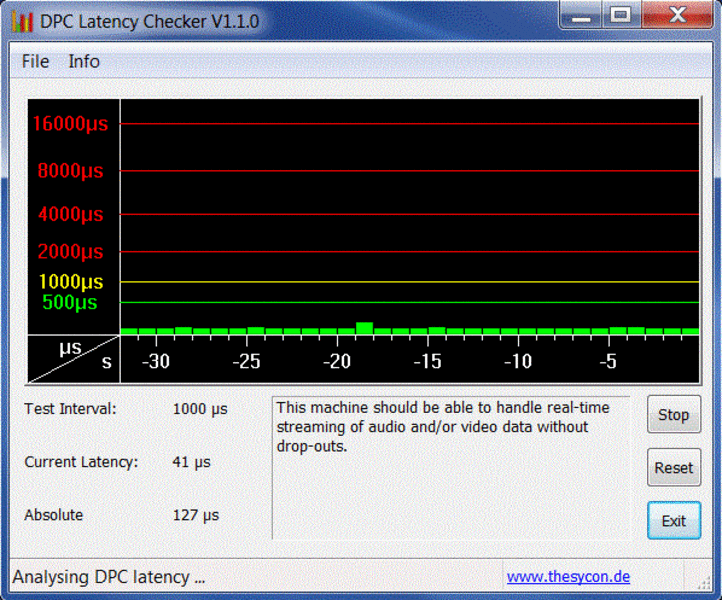This screenshot has height=600, width=722.
Task: Click the window title 'DPC Latency Checker V1.1.0'
Action: click(x=150, y=22)
